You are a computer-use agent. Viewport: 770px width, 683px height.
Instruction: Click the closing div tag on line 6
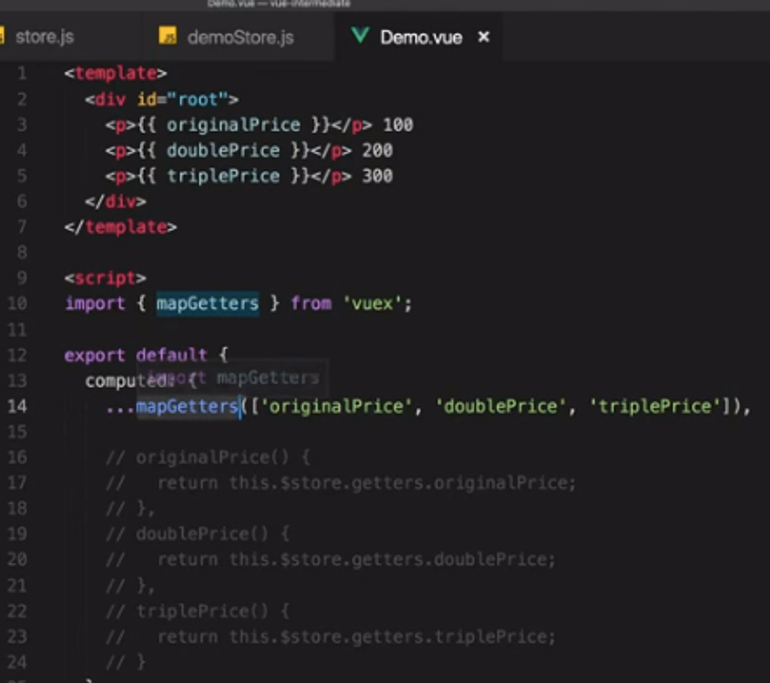pos(115,201)
